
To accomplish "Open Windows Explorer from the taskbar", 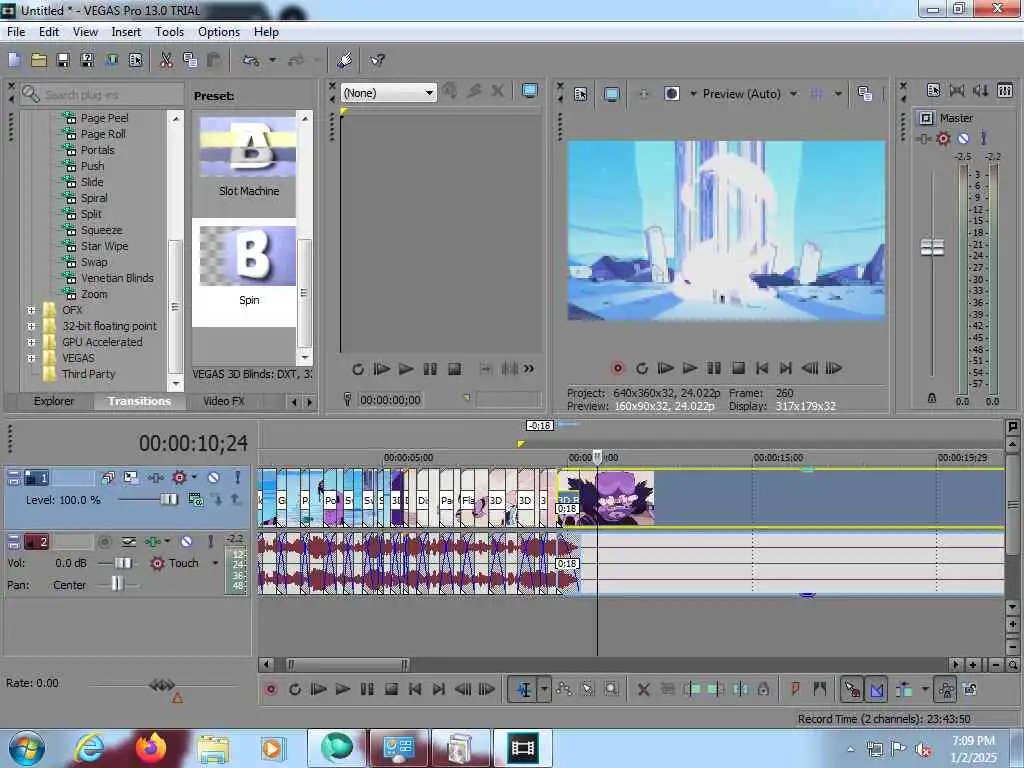I will [x=213, y=748].
